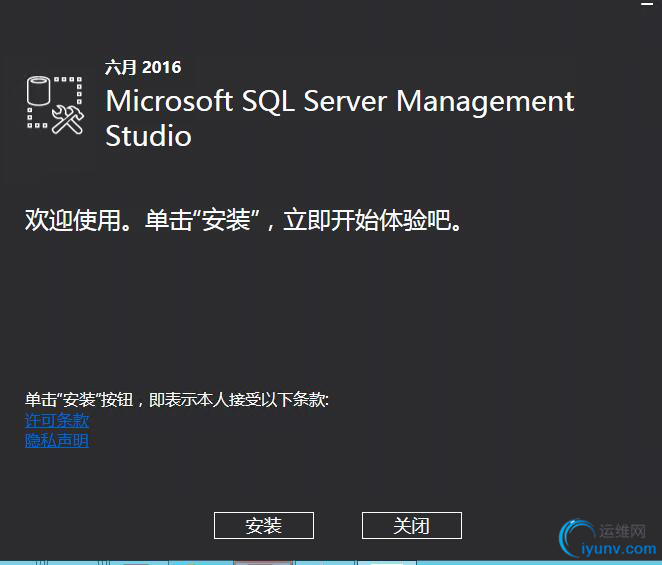Click the "单击“安装”按钮，即表示本人接受以下条款" notice
Image resolution: width=662 pixels, height=565 pixels.
click(x=176, y=399)
